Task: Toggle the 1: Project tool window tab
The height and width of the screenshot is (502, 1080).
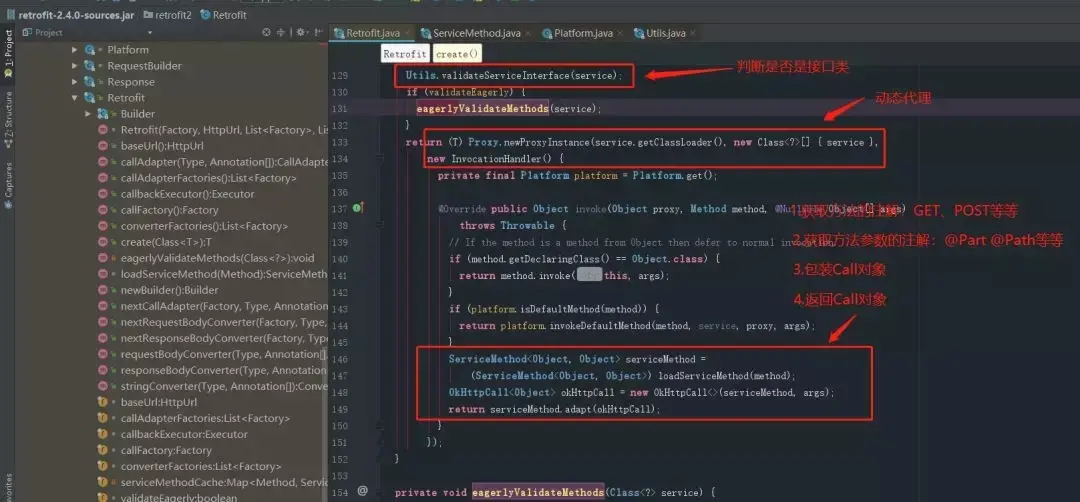Action: coord(8,53)
